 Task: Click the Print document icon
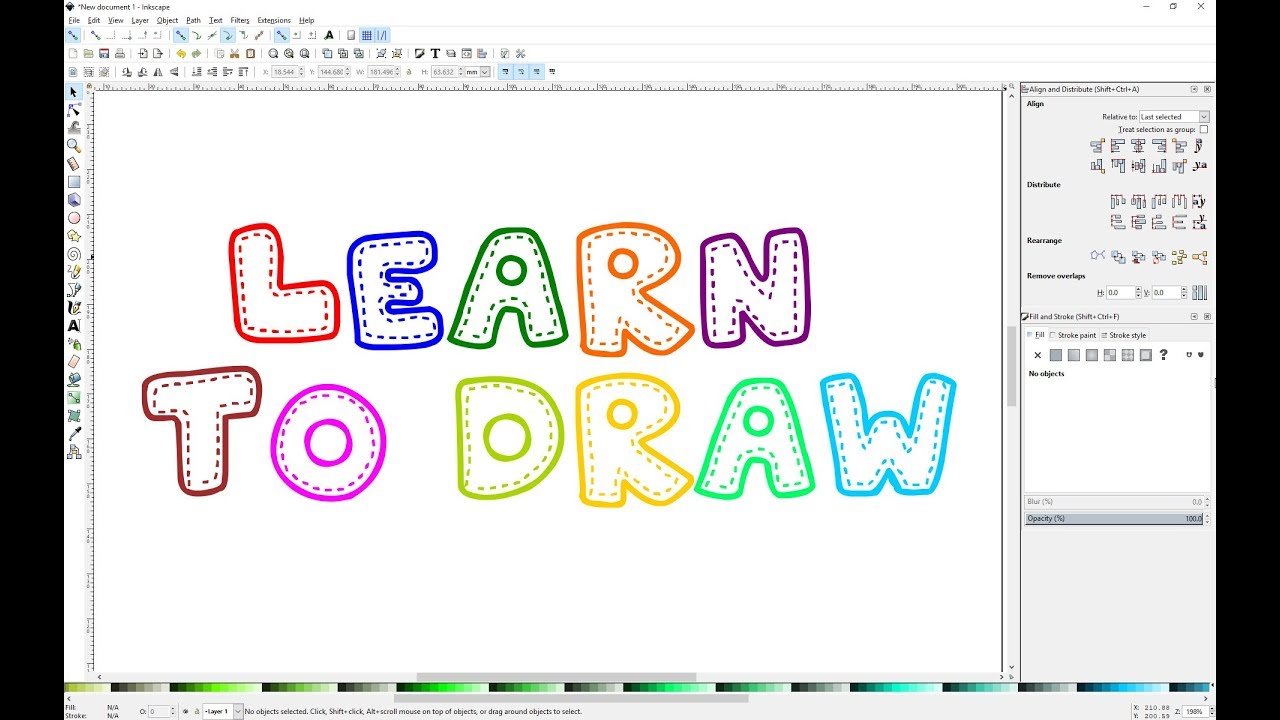click(x=120, y=53)
